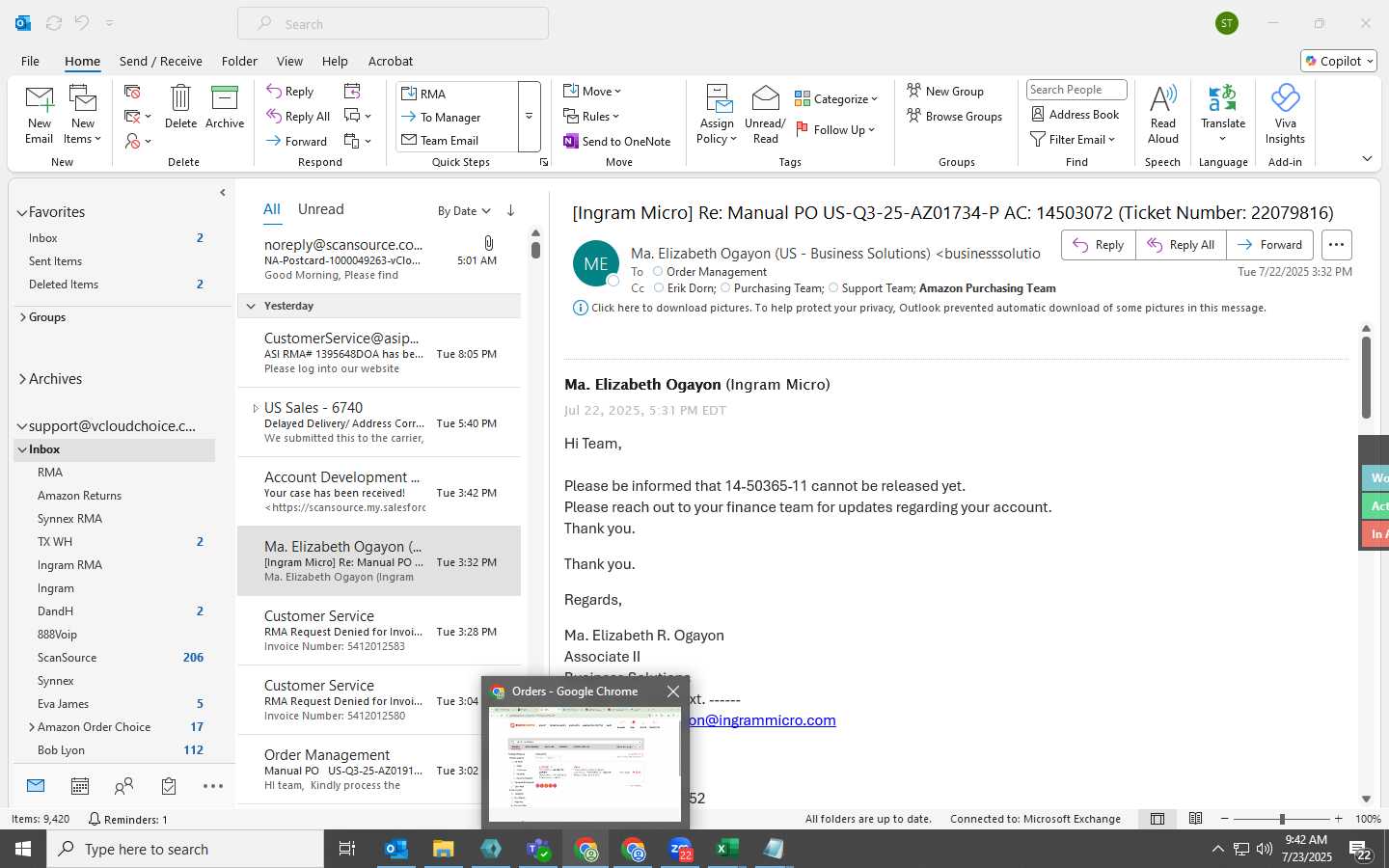This screenshot has height=868, width=1389.
Task: Start Read Aloud
Action: pos(1163,115)
